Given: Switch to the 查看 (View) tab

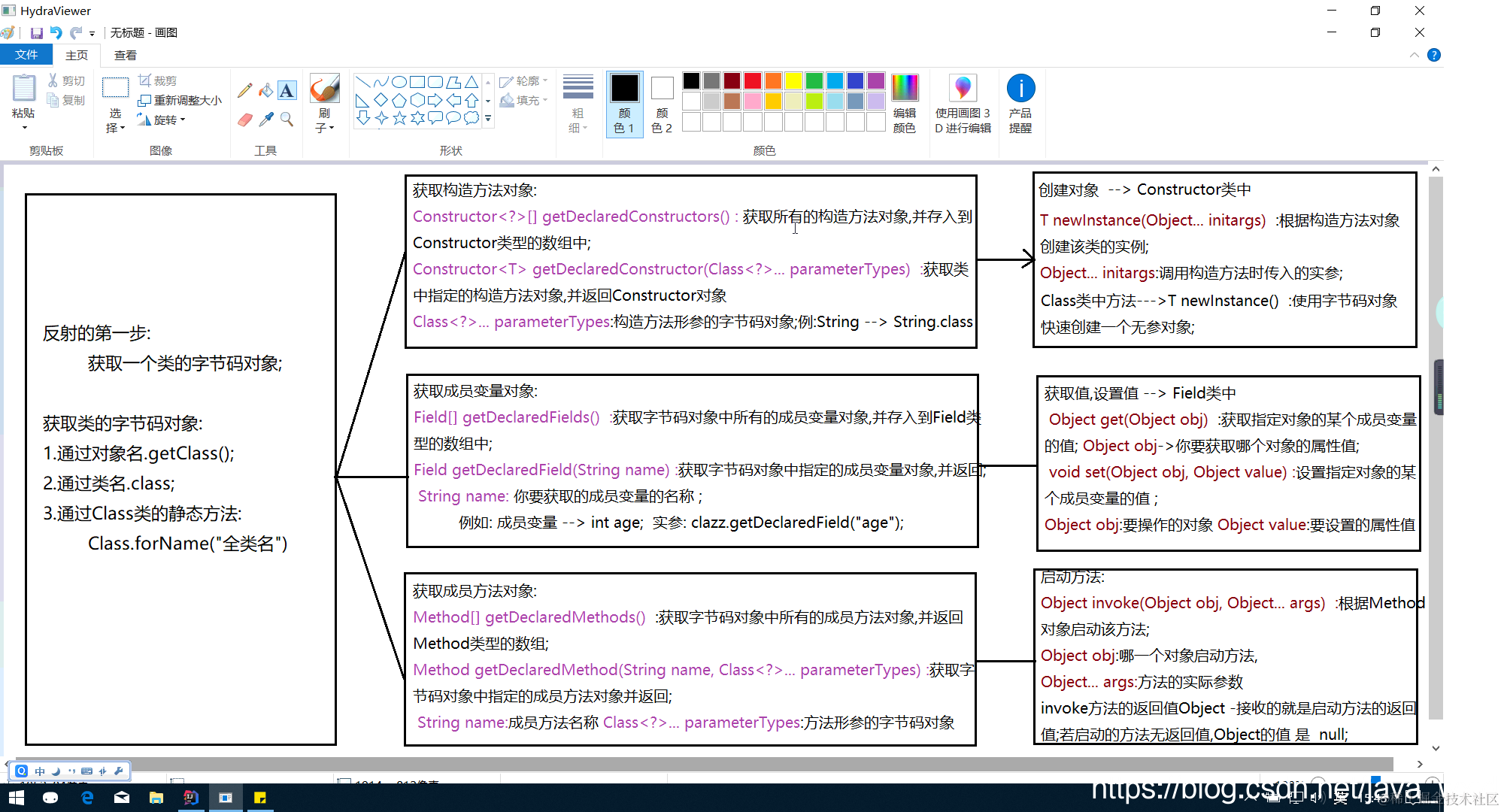Looking at the screenshot, I should click(125, 55).
